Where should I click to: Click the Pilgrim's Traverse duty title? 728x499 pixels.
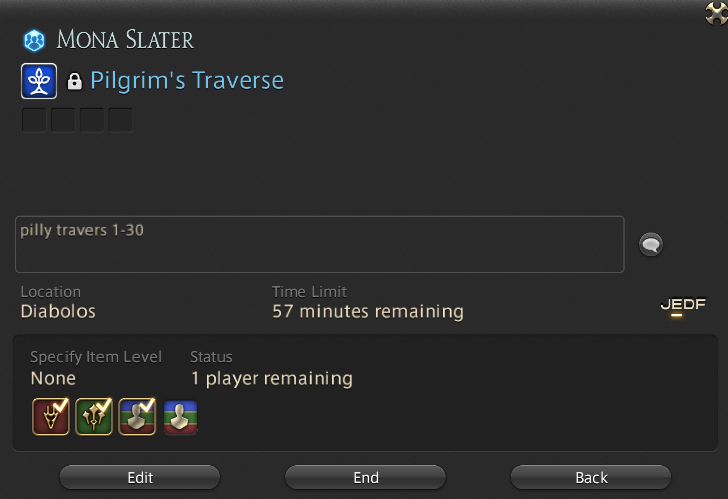(x=187, y=81)
